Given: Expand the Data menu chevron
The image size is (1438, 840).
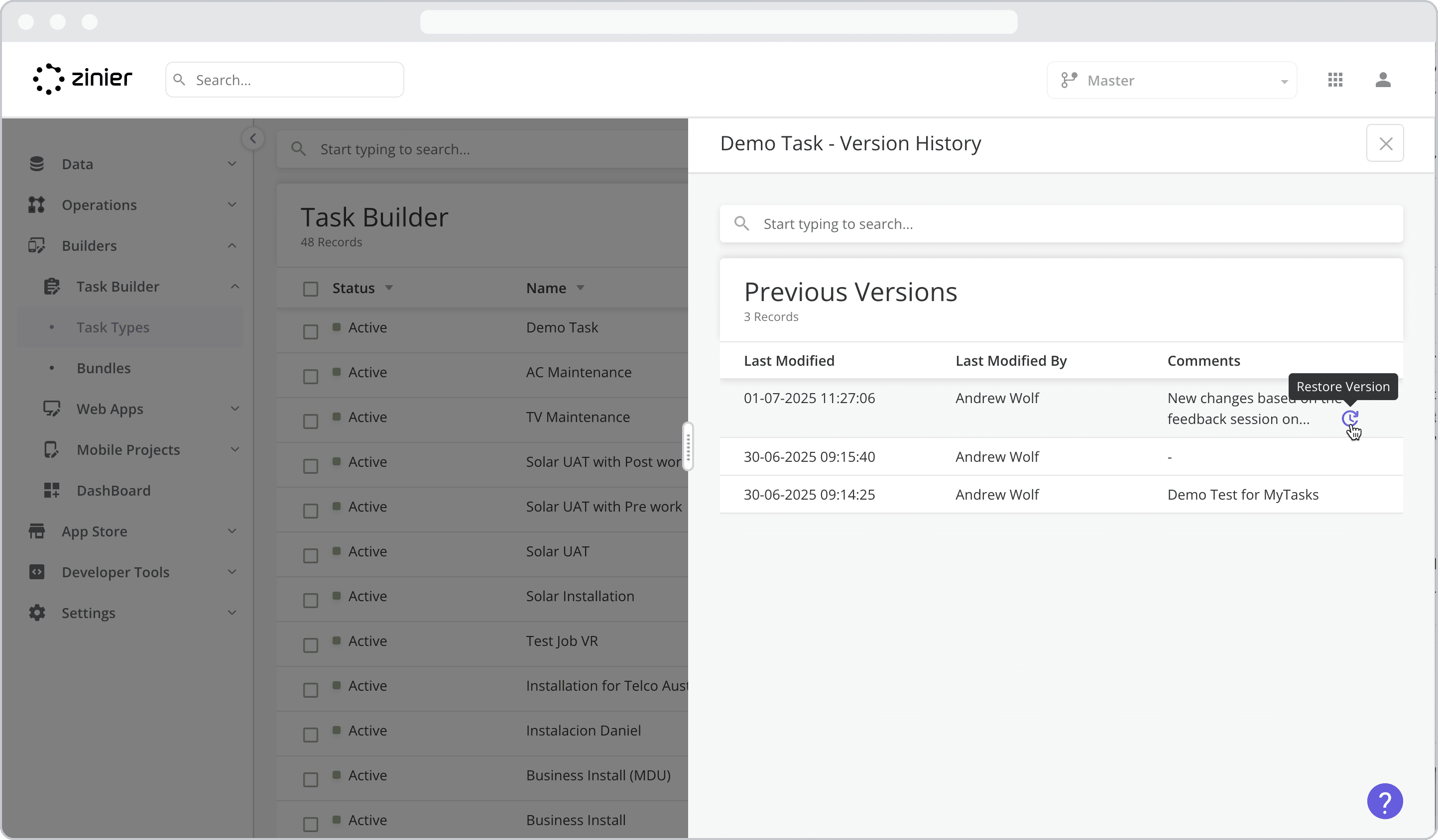Looking at the screenshot, I should pos(232,164).
